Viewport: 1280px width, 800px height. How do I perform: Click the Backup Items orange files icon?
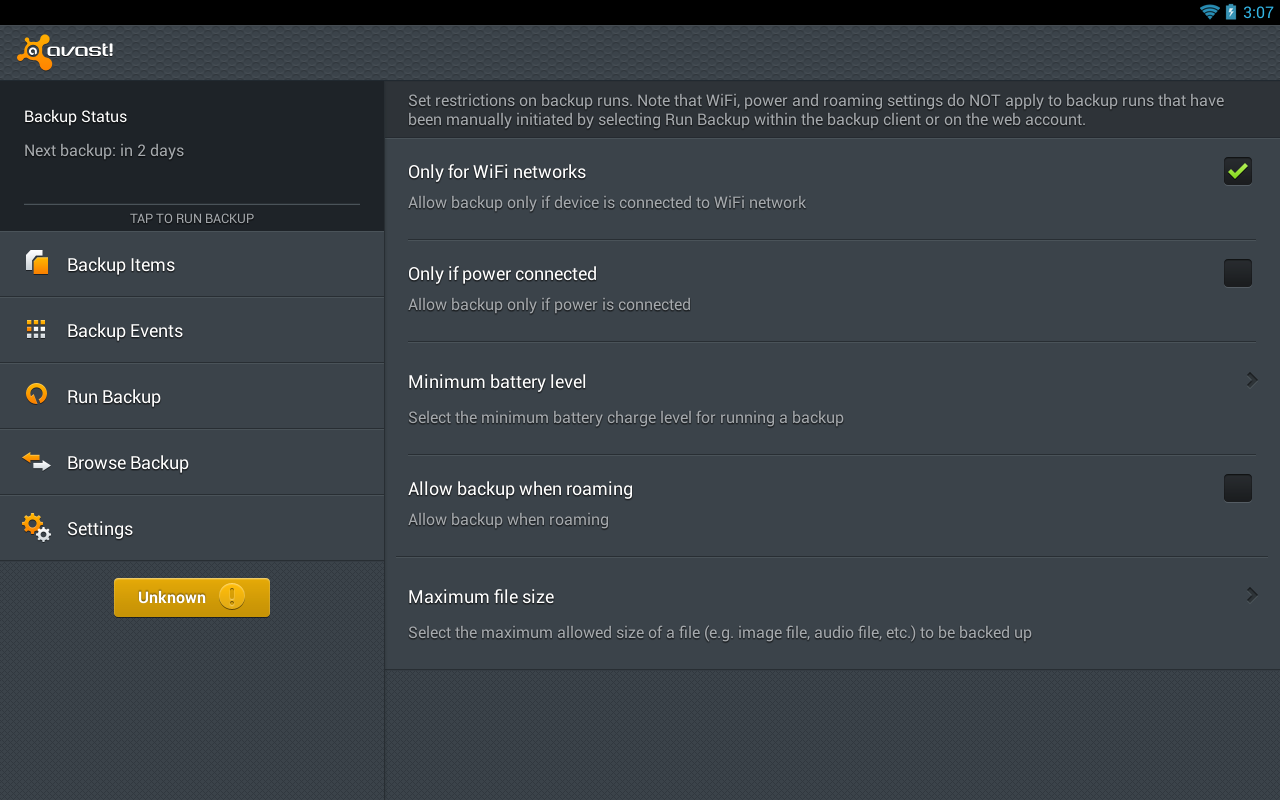click(x=37, y=262)
